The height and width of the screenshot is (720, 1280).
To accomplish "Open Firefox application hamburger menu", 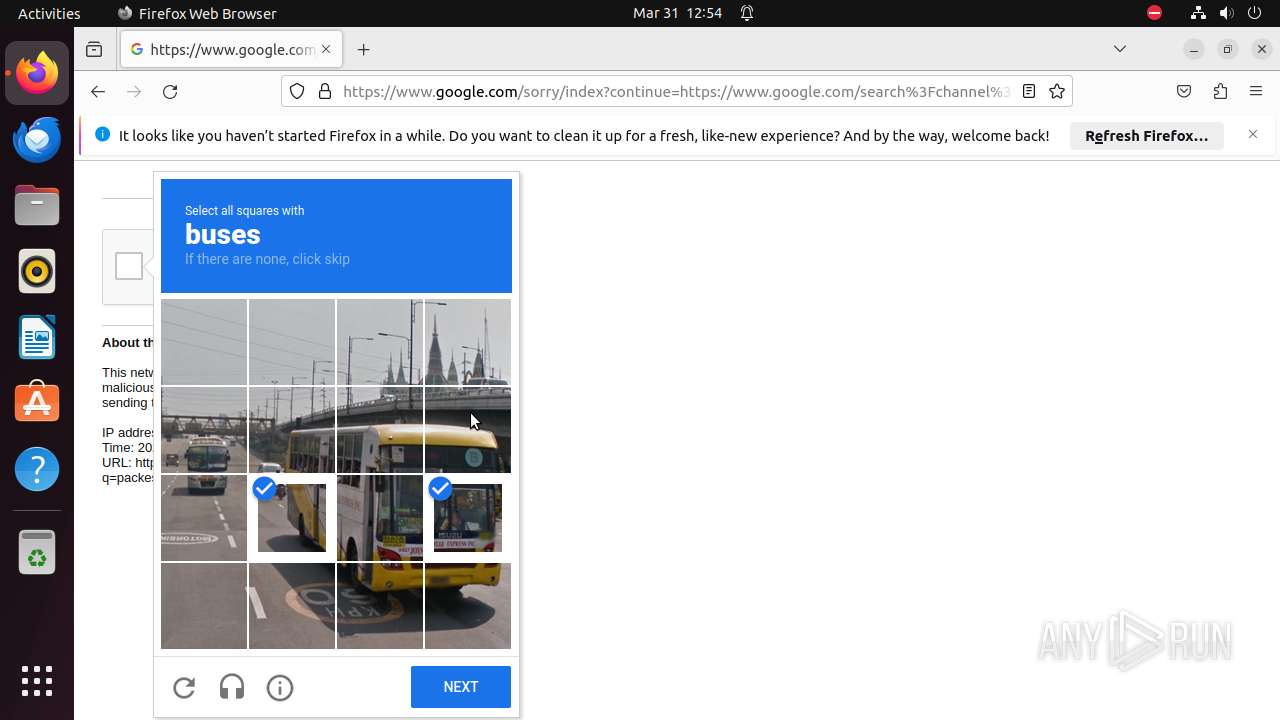I will [1256, 91].
